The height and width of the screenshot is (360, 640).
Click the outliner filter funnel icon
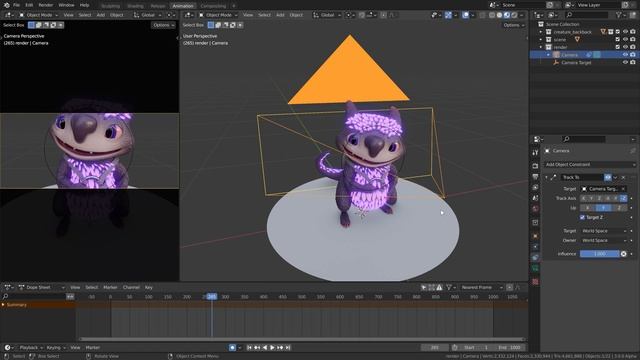pyautogui.click(x=619, y=15)
